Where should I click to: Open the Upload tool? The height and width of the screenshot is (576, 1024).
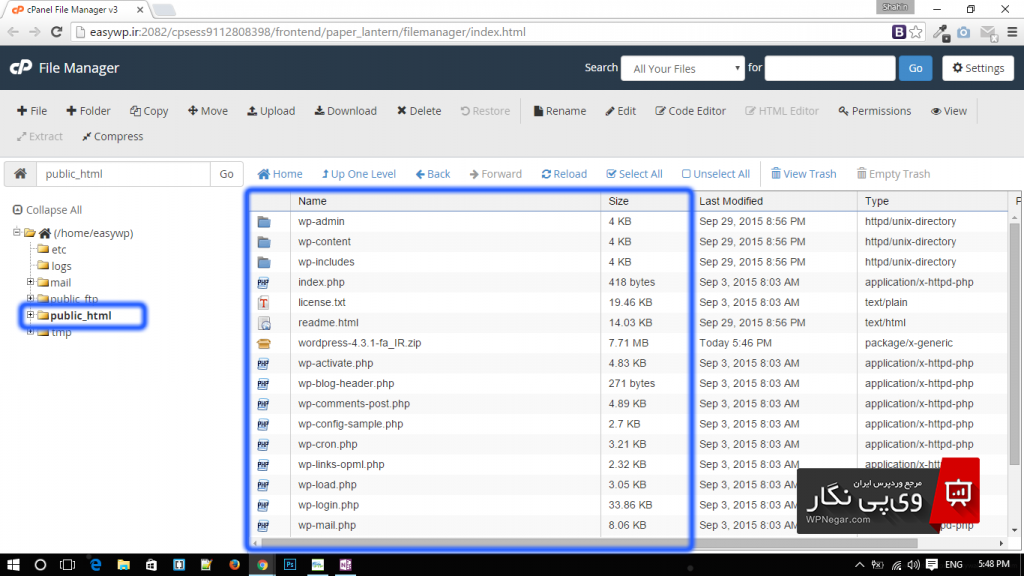(x=271, y=111)
